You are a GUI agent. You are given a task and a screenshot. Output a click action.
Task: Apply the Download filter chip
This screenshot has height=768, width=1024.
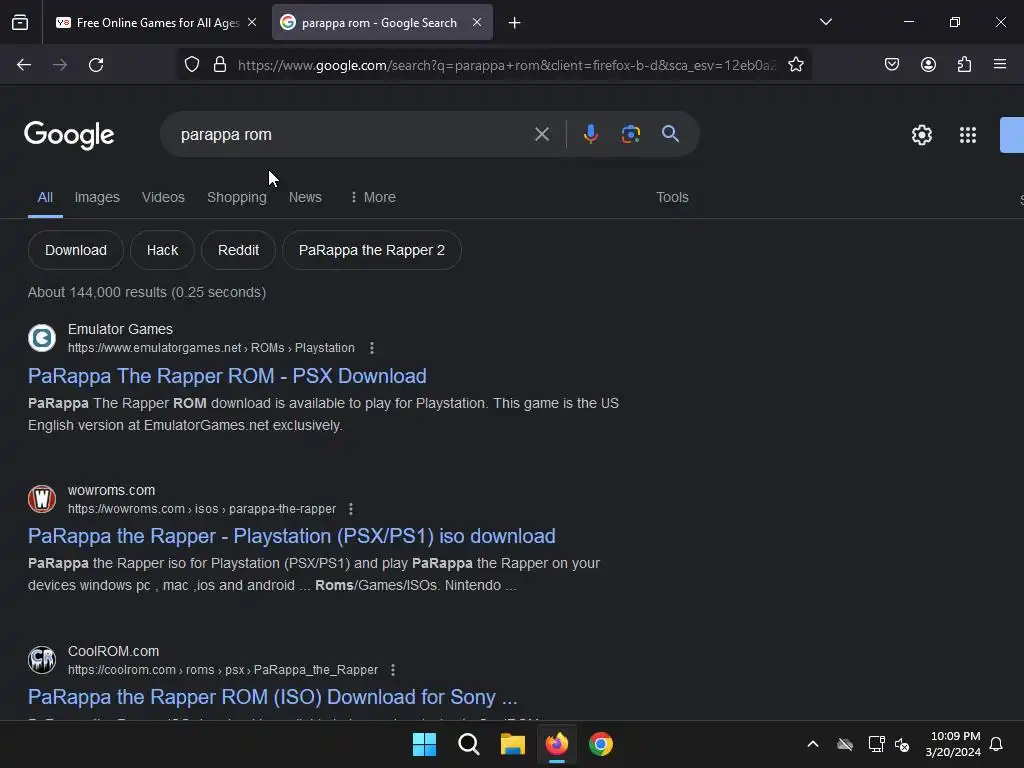[x=76, y=250]
